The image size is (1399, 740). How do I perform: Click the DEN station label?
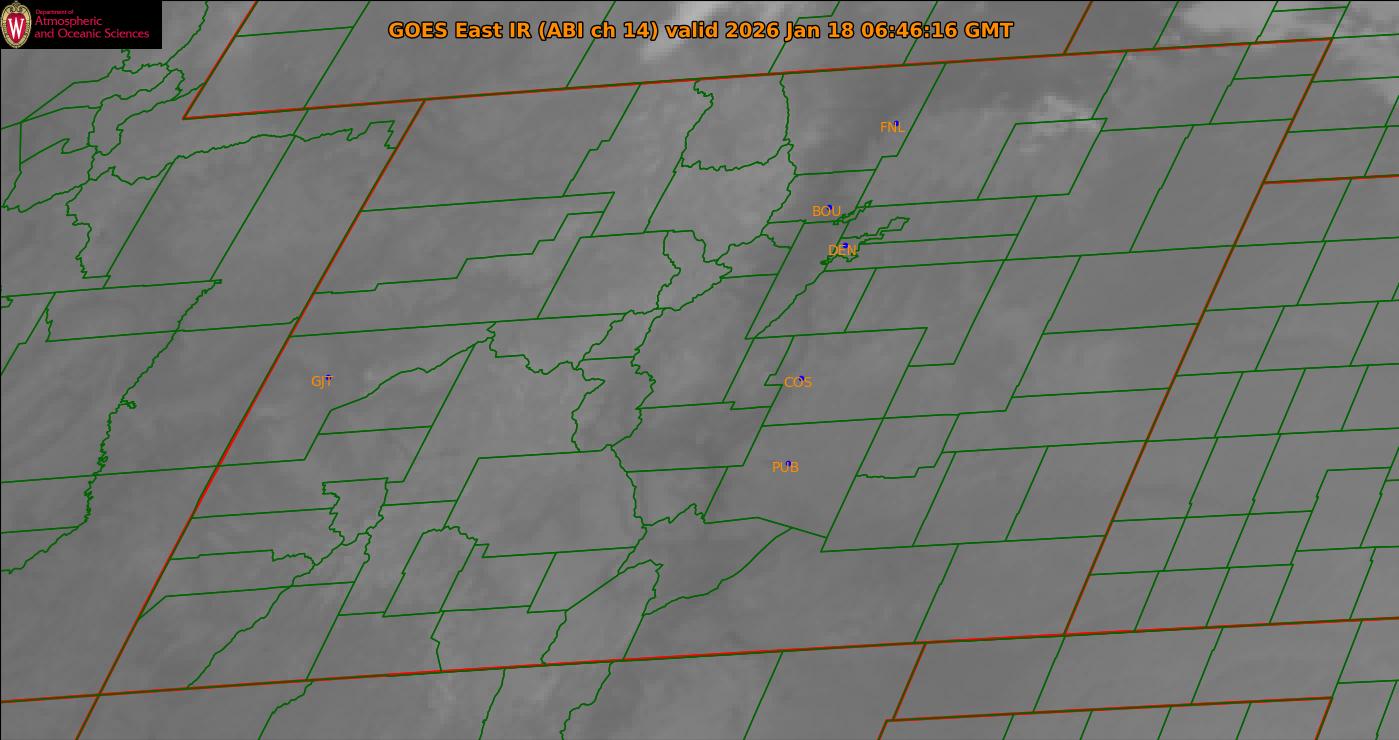[x=843, y=250]
